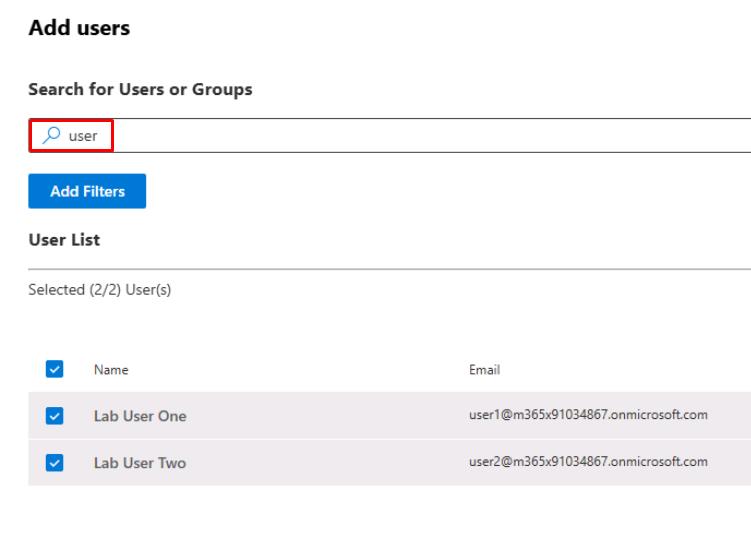The width and height of the screenshot is (751, 535).
Task: Sort by the Email column header
Action: click(x=484, y=370)
